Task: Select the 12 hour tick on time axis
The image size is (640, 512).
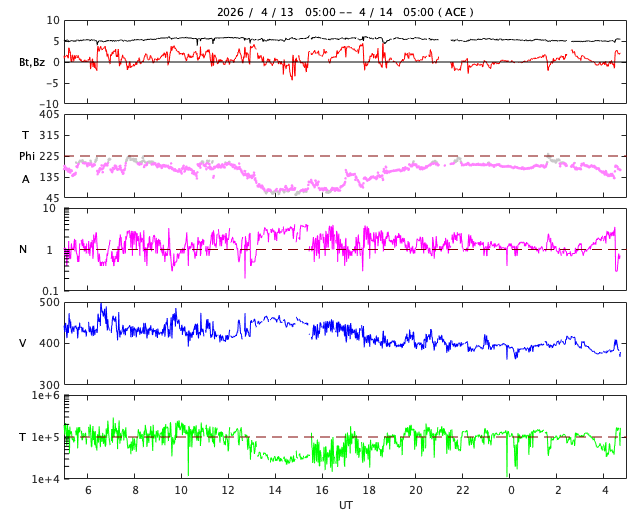Action: click(227, 490)
